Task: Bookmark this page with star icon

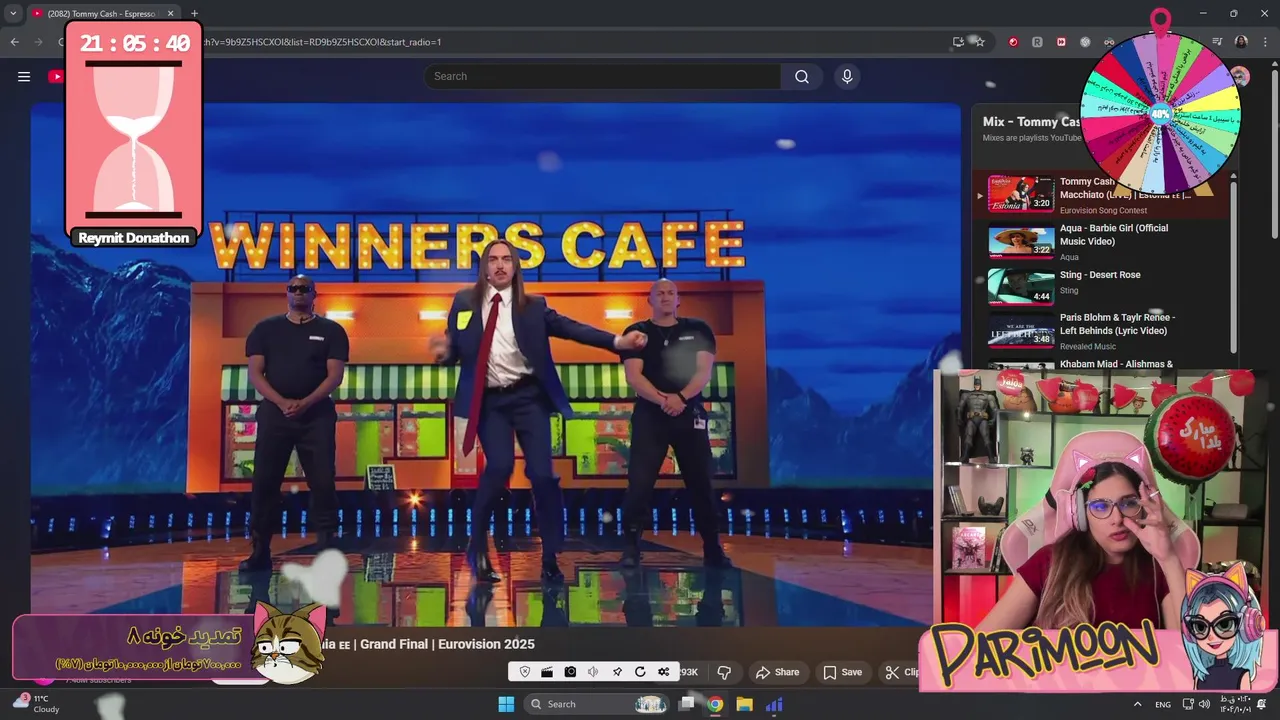Action: coord(980,42)
